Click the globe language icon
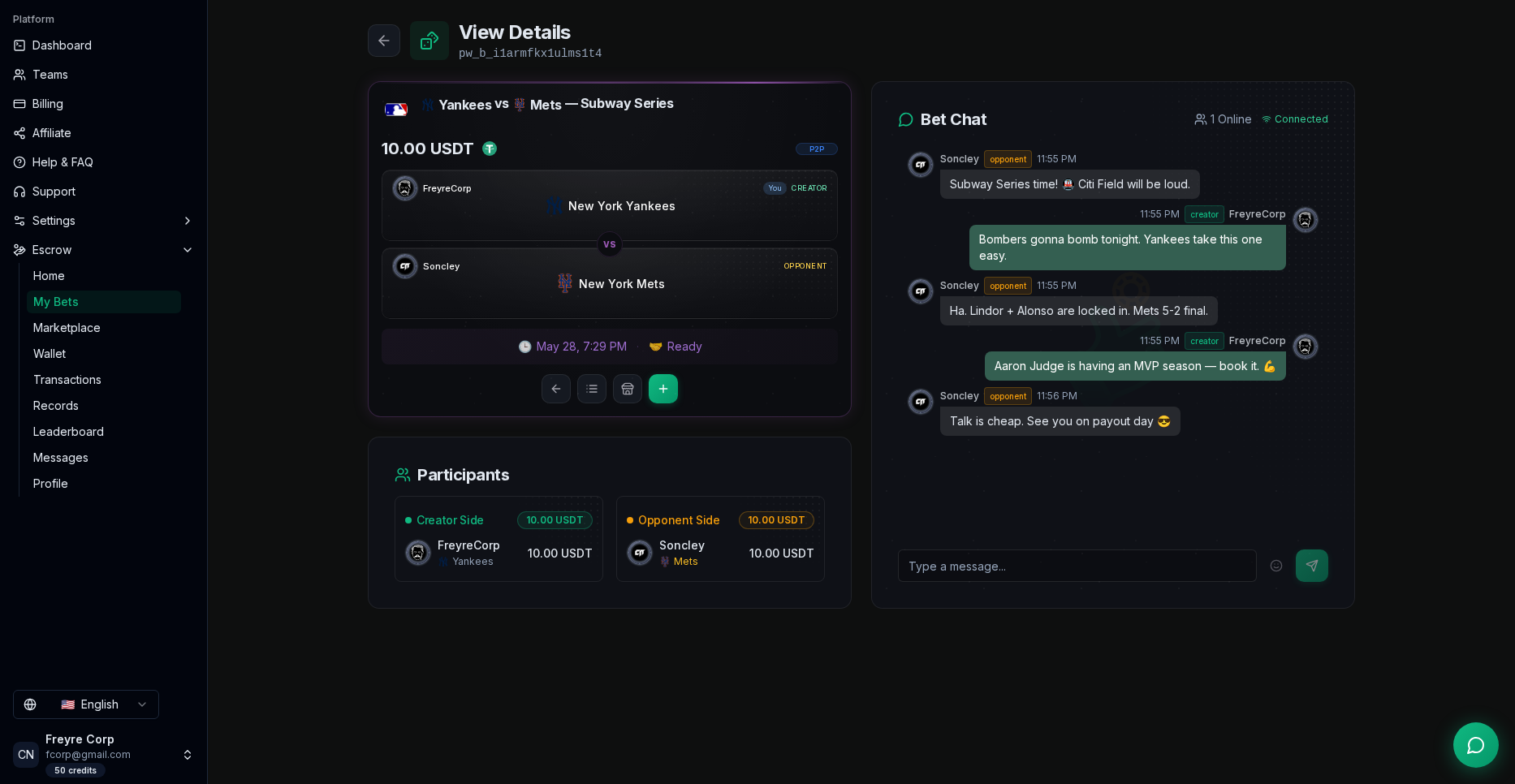This screenshot has width=1515, height=784. 30,704
